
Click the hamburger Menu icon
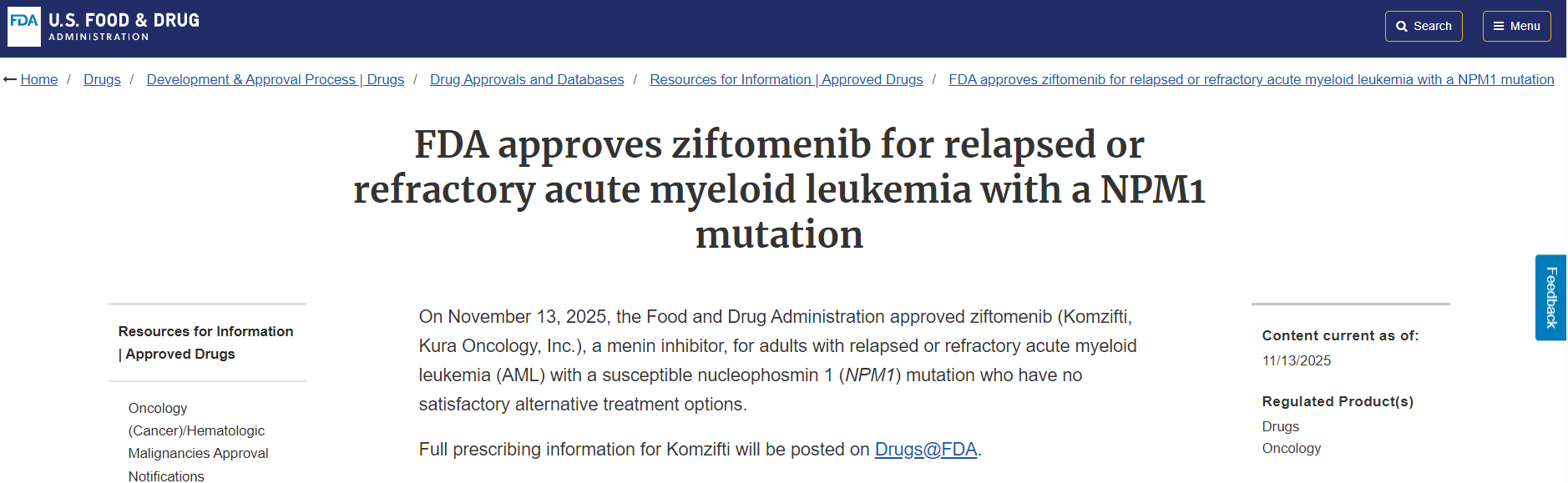tap(1499, 27)
